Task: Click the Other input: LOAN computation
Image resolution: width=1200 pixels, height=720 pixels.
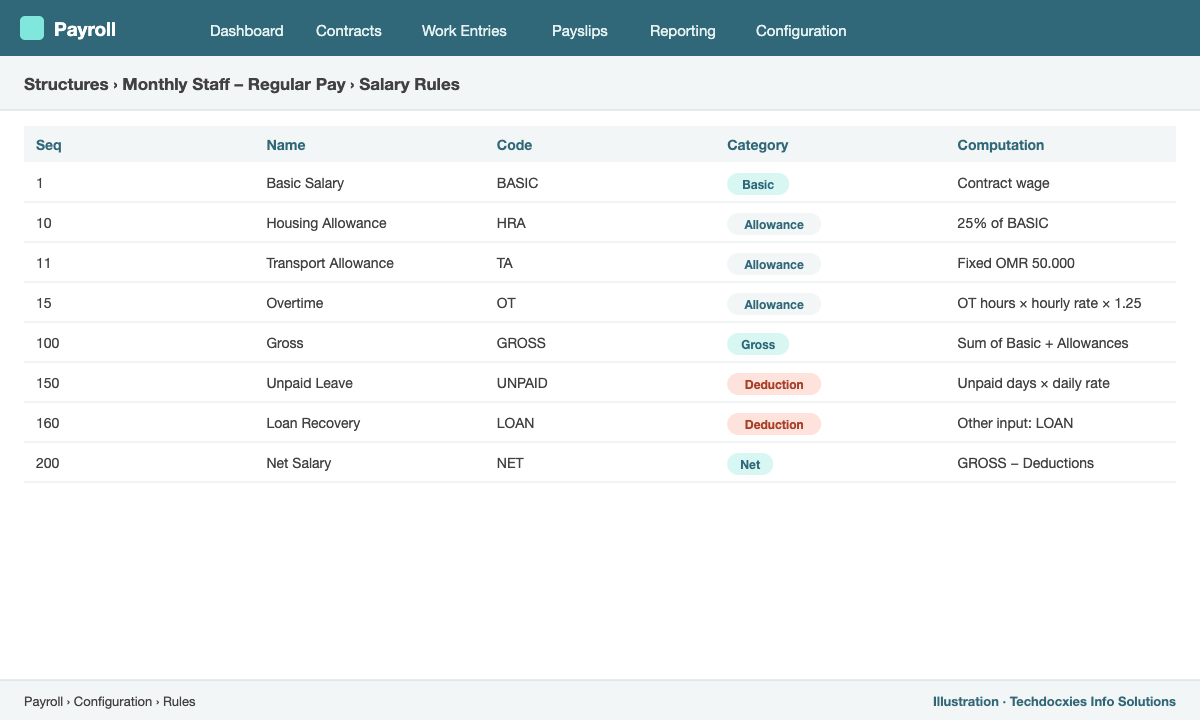Action: point(1015,423)
